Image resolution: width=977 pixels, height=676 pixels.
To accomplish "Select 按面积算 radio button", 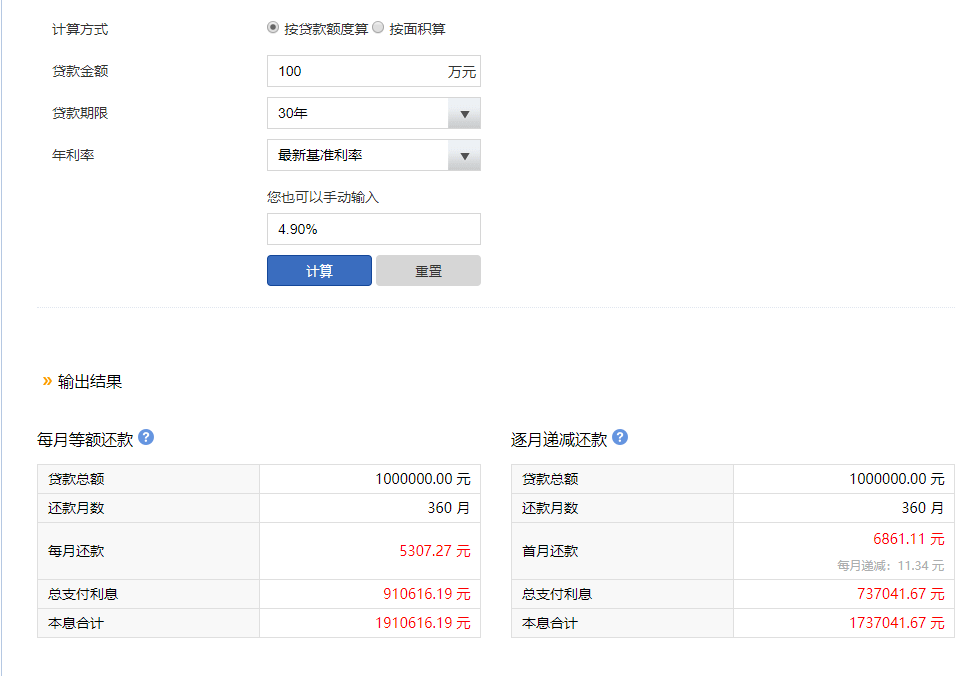I will tap(378, 27).
